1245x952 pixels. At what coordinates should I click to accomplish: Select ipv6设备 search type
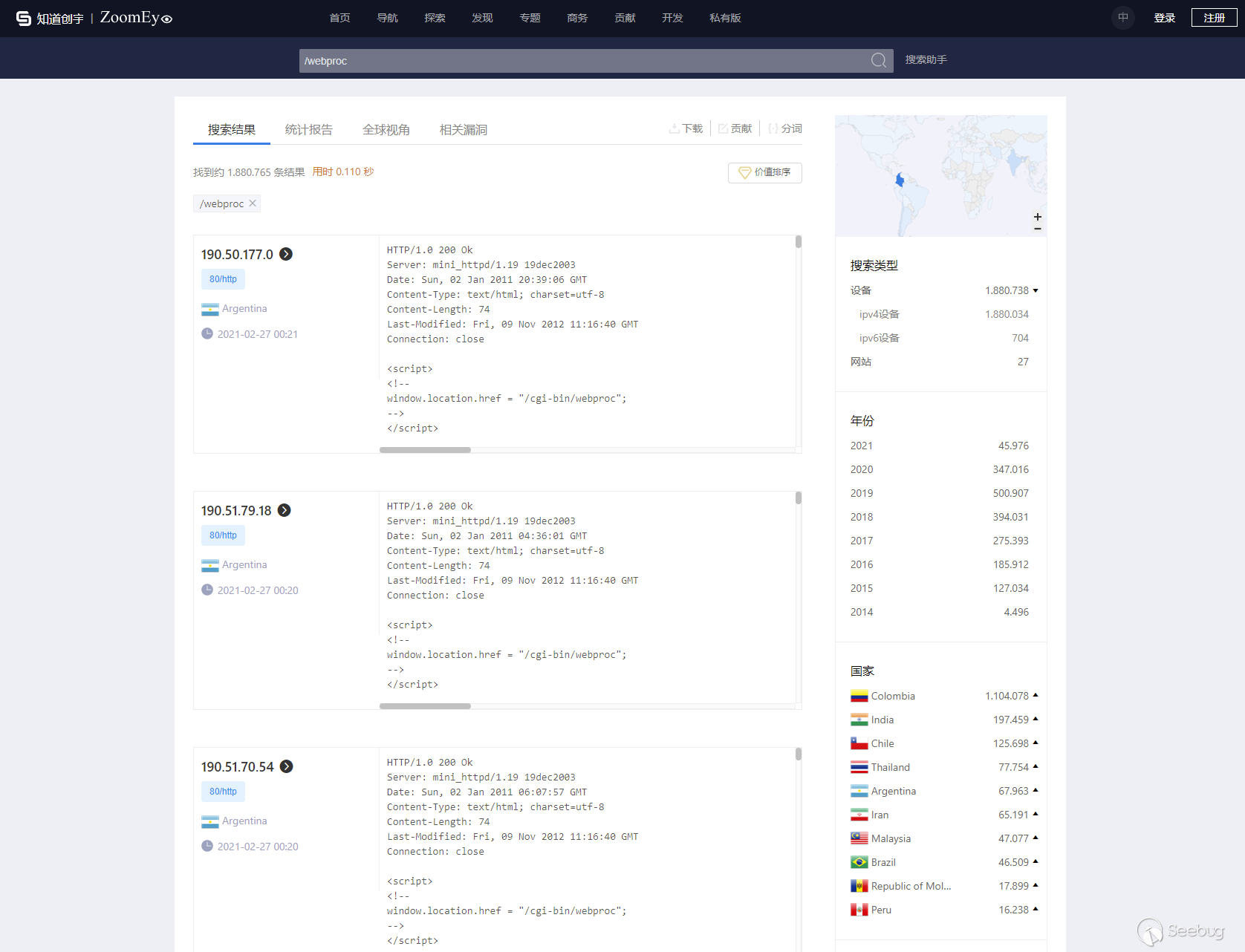point(944,338)
